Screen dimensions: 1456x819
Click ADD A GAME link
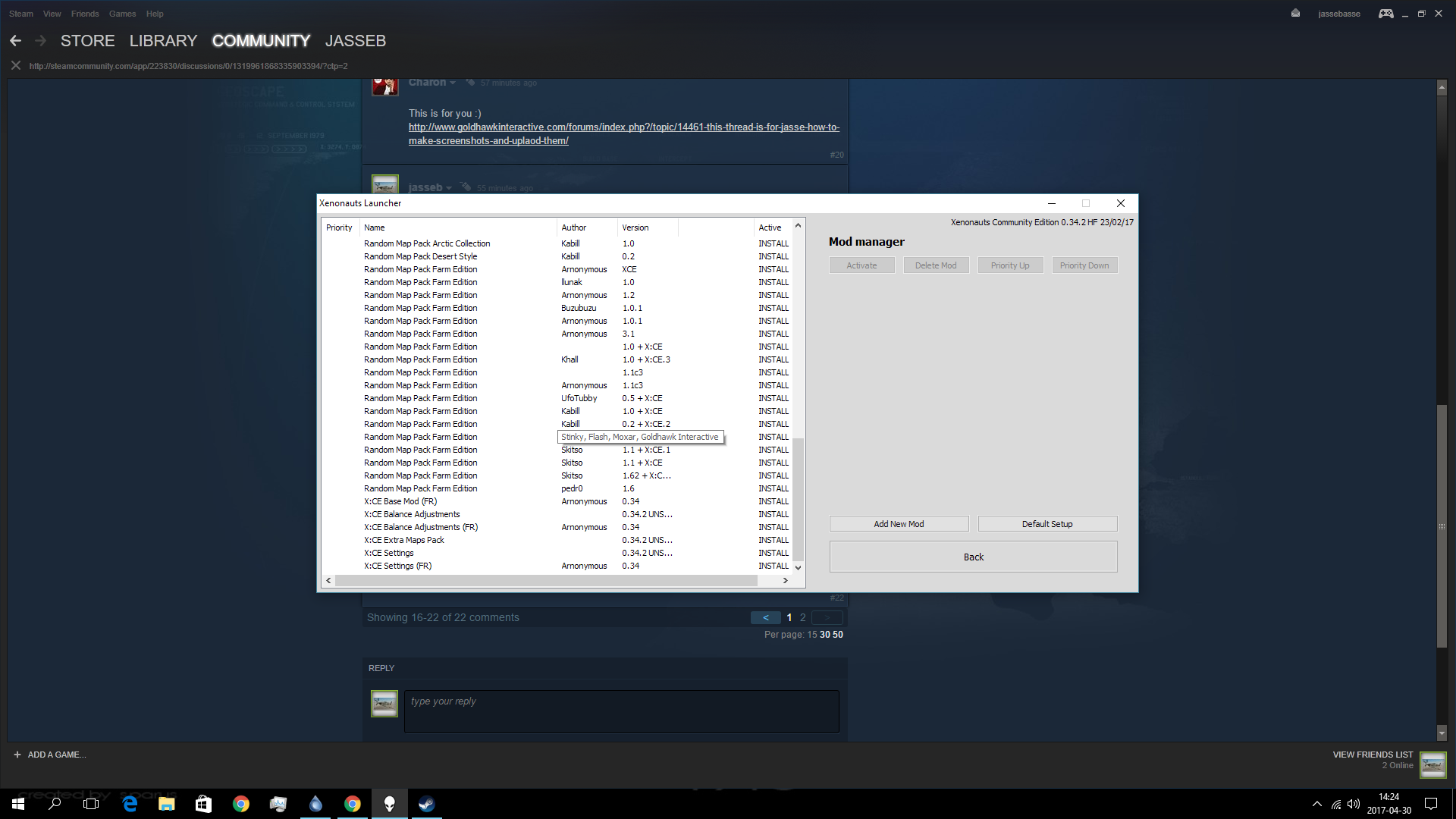point(57,755)
